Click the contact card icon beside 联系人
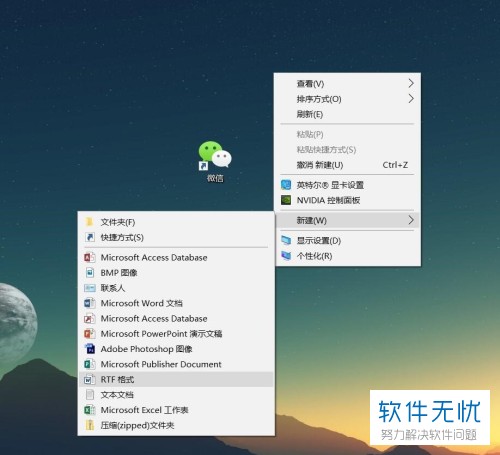The image size is (500, 455). [89, 288]
